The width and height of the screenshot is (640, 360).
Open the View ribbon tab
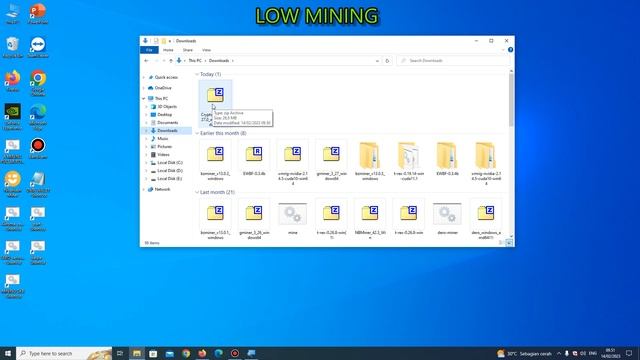click(x=207, y=50)
